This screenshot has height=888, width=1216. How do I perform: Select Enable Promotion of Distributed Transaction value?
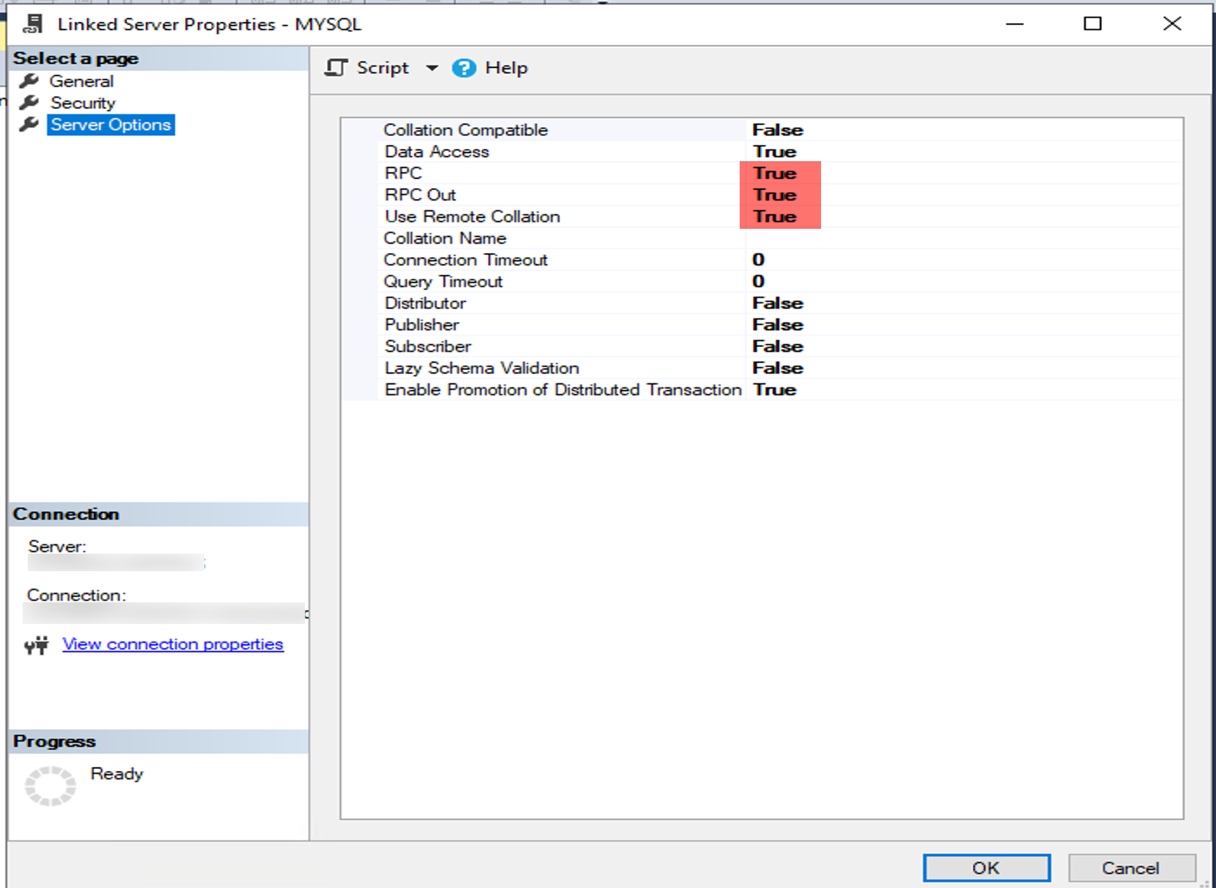click(x=775, y=390)
